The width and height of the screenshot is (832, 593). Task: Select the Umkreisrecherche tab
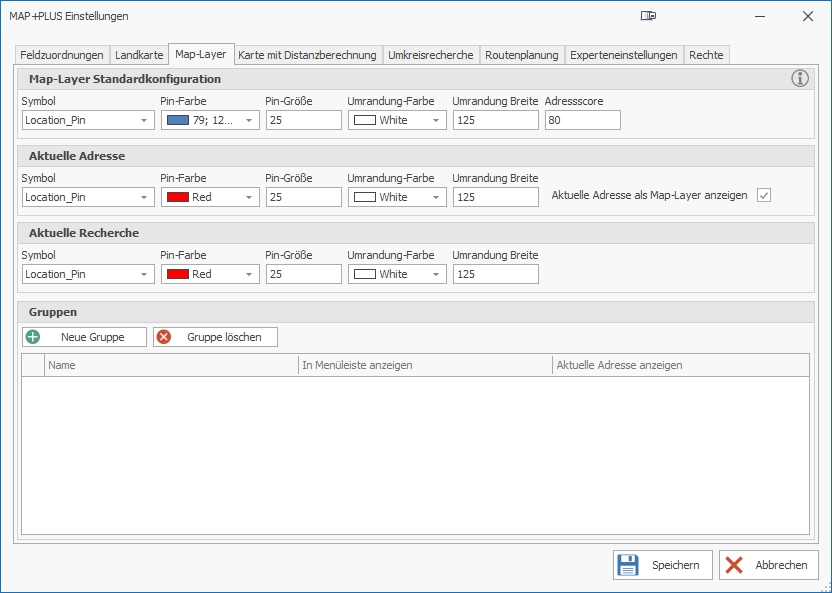click(x=430, y=55)
